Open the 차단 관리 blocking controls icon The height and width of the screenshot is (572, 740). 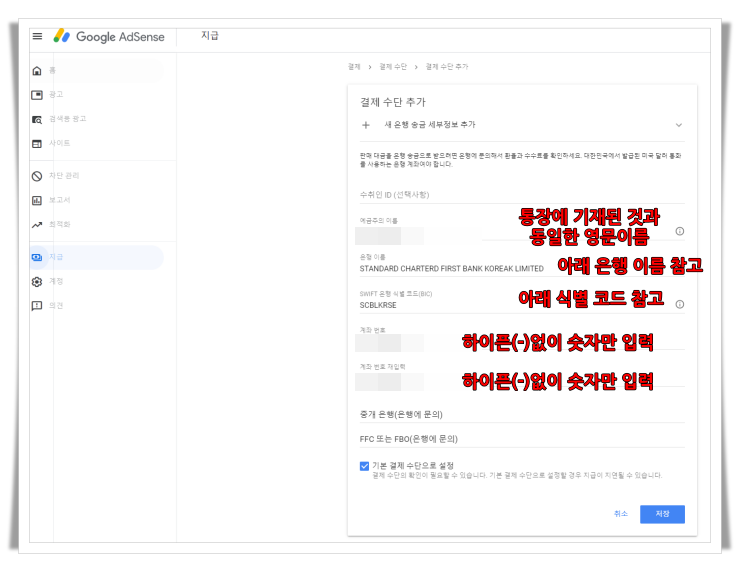37,176
